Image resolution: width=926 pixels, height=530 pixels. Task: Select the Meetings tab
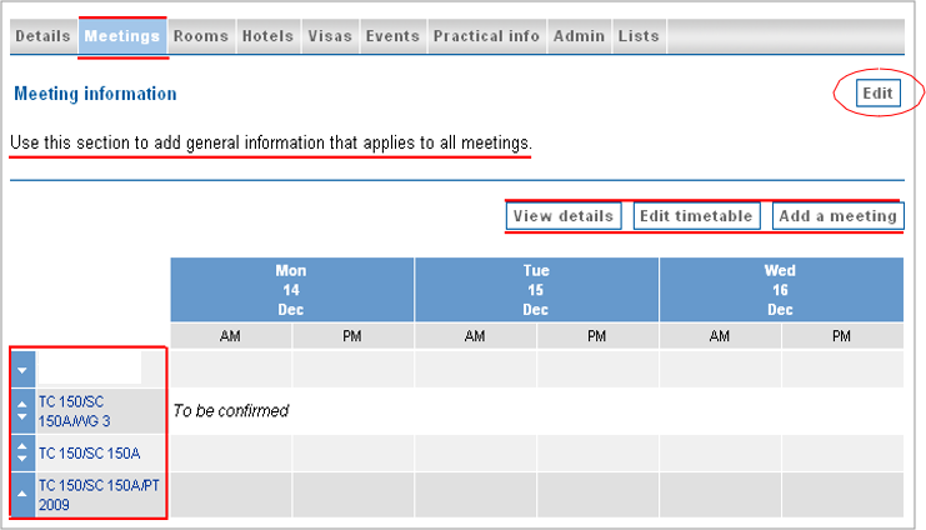(122, 36)
